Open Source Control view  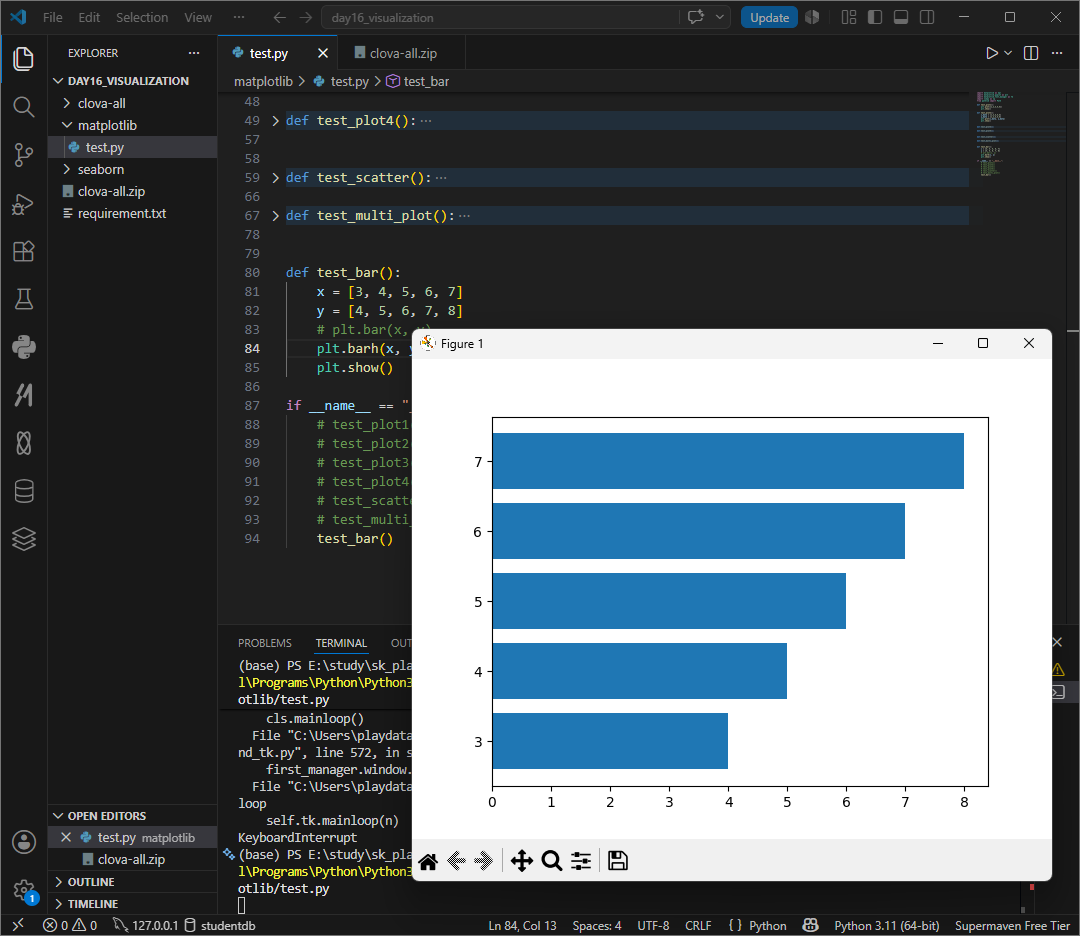(x=23, y=154)
